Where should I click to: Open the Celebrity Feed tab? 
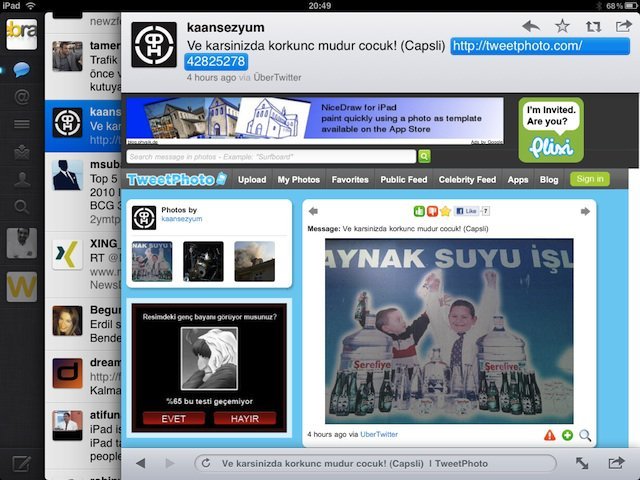coord(467,180)
